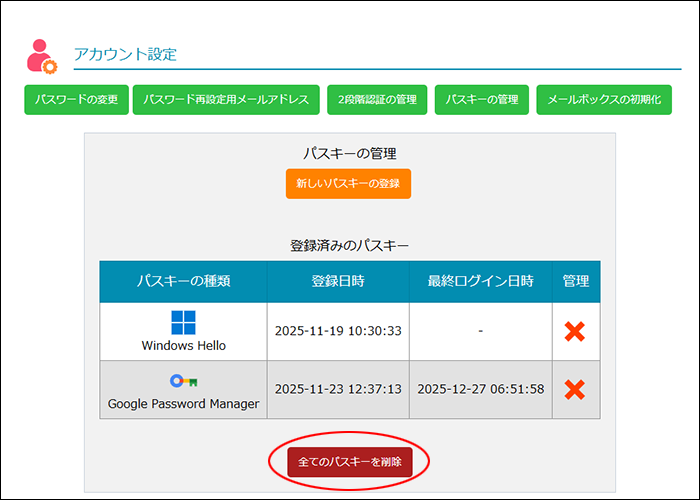This screenshot has width=700, height=500.
Task: Click the パスキーの種類 column header
Action: pos(183,281)
